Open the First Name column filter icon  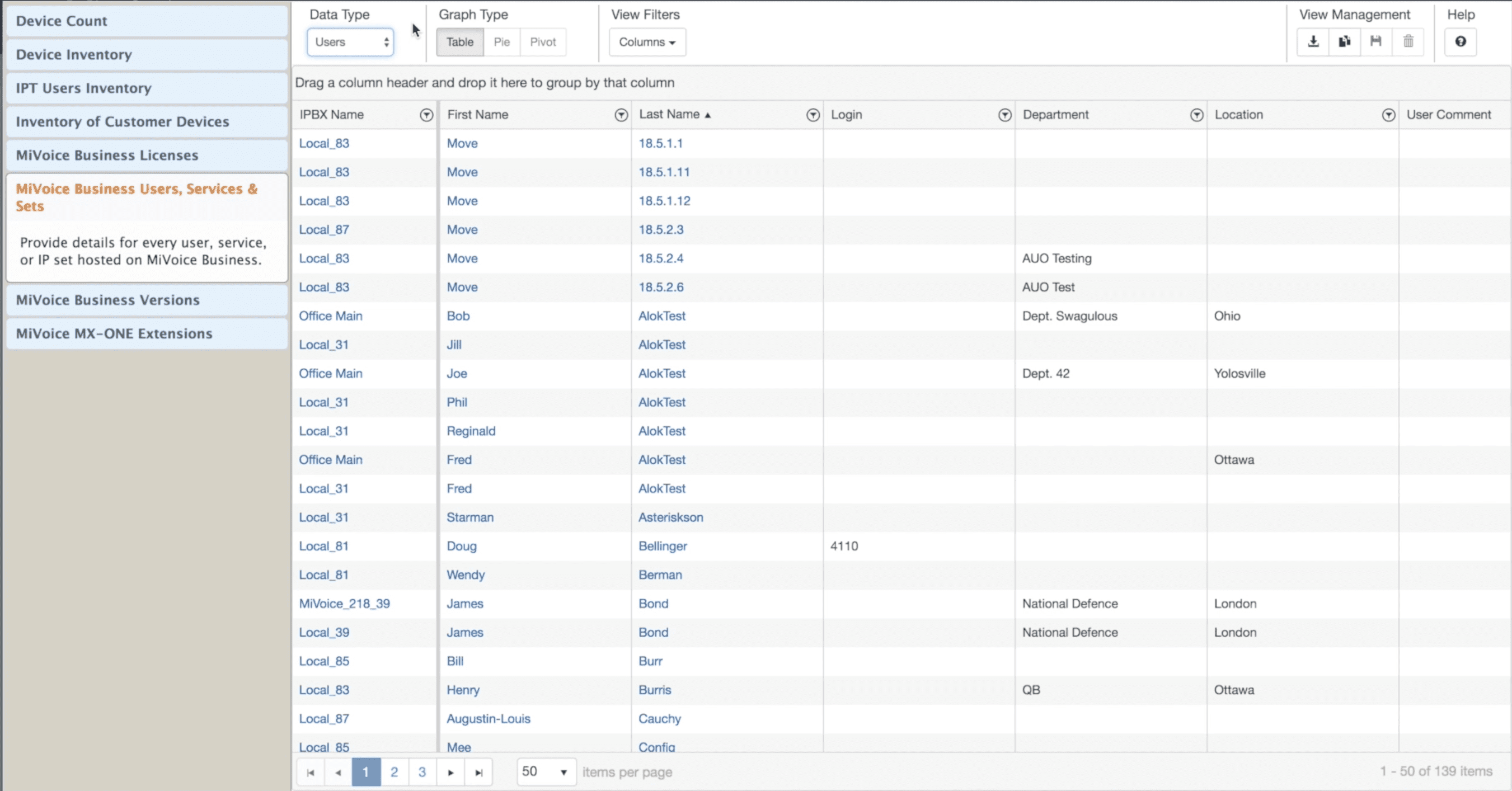621,115
